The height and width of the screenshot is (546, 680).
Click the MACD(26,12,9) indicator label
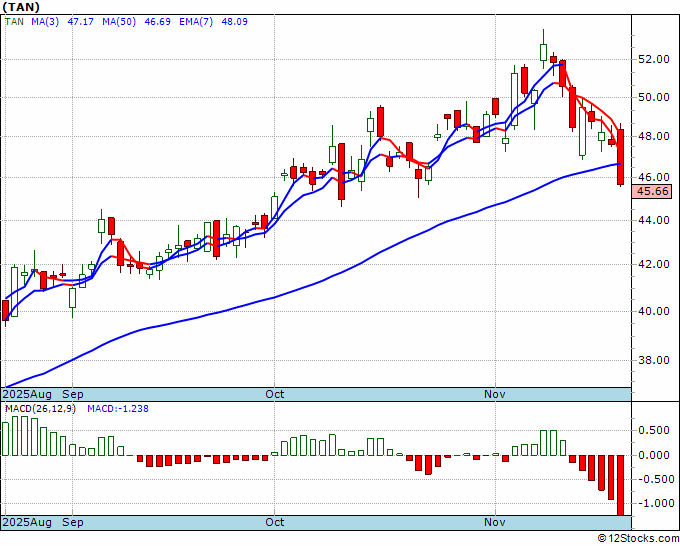tap(40, 409)
